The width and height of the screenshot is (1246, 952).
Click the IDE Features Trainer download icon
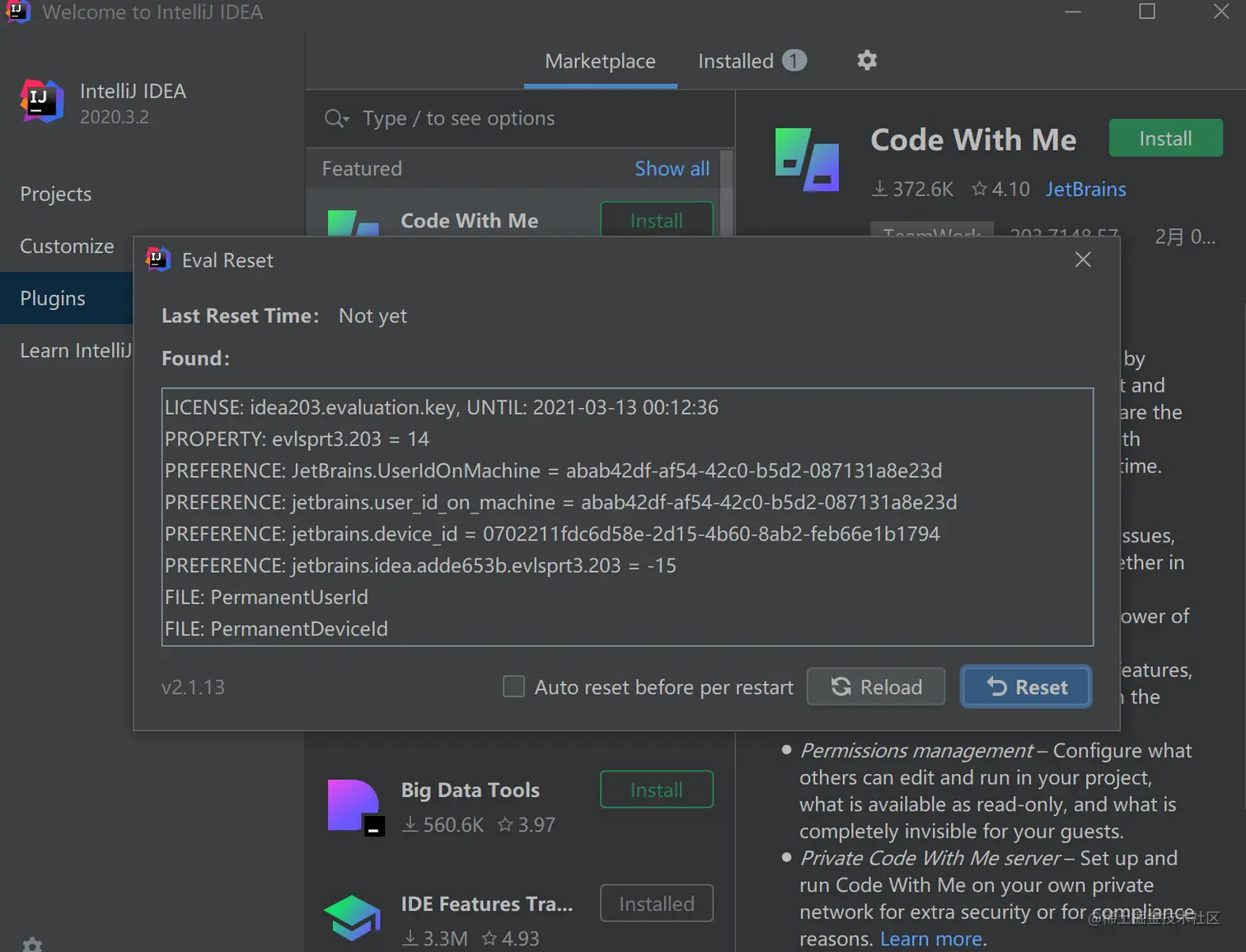(x=410, y=938)
